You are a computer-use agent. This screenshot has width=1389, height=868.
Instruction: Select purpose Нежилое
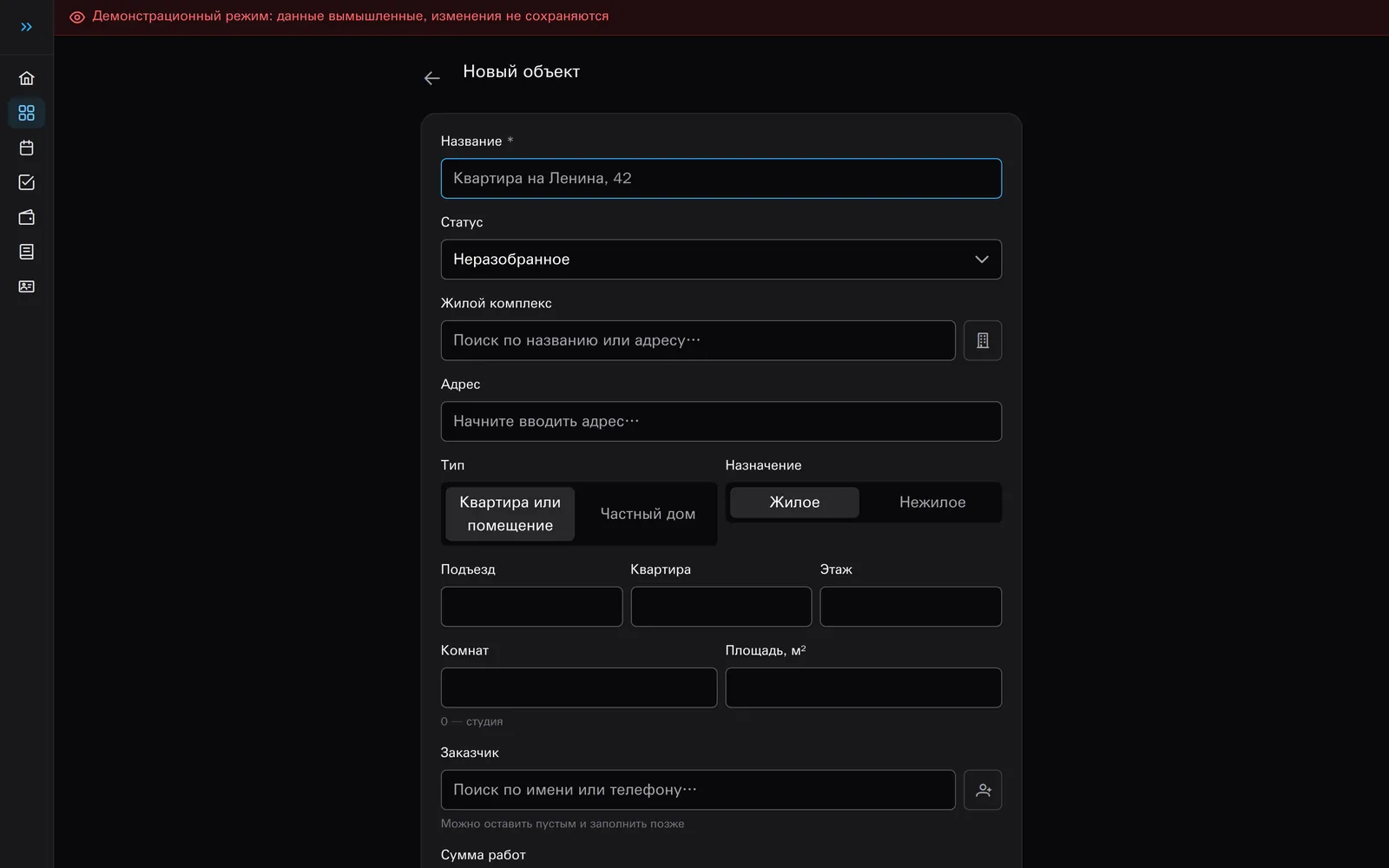(x=932, y=503)
